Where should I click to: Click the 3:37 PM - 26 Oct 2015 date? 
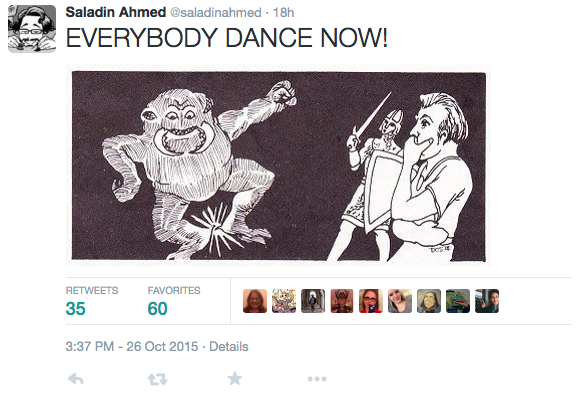click(x=132, y=346)
